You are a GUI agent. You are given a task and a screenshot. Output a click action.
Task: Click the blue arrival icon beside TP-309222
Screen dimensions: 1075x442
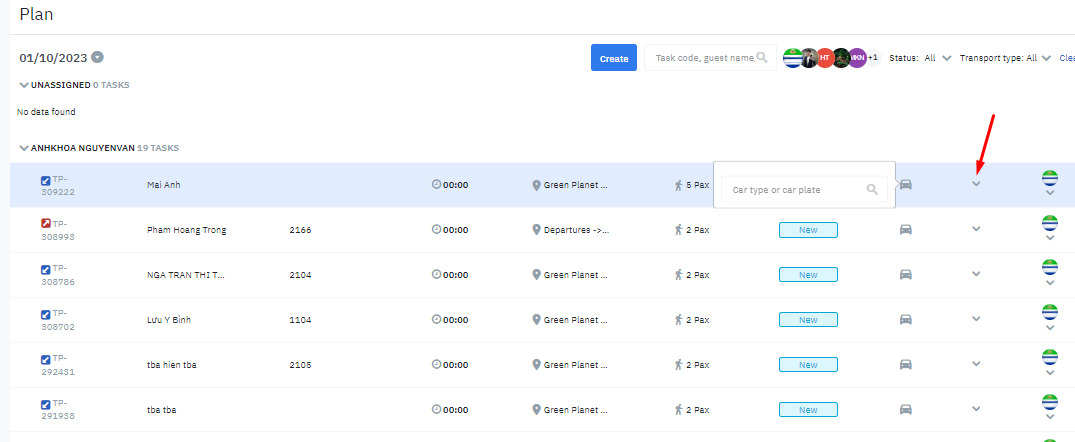pos(46,181)
